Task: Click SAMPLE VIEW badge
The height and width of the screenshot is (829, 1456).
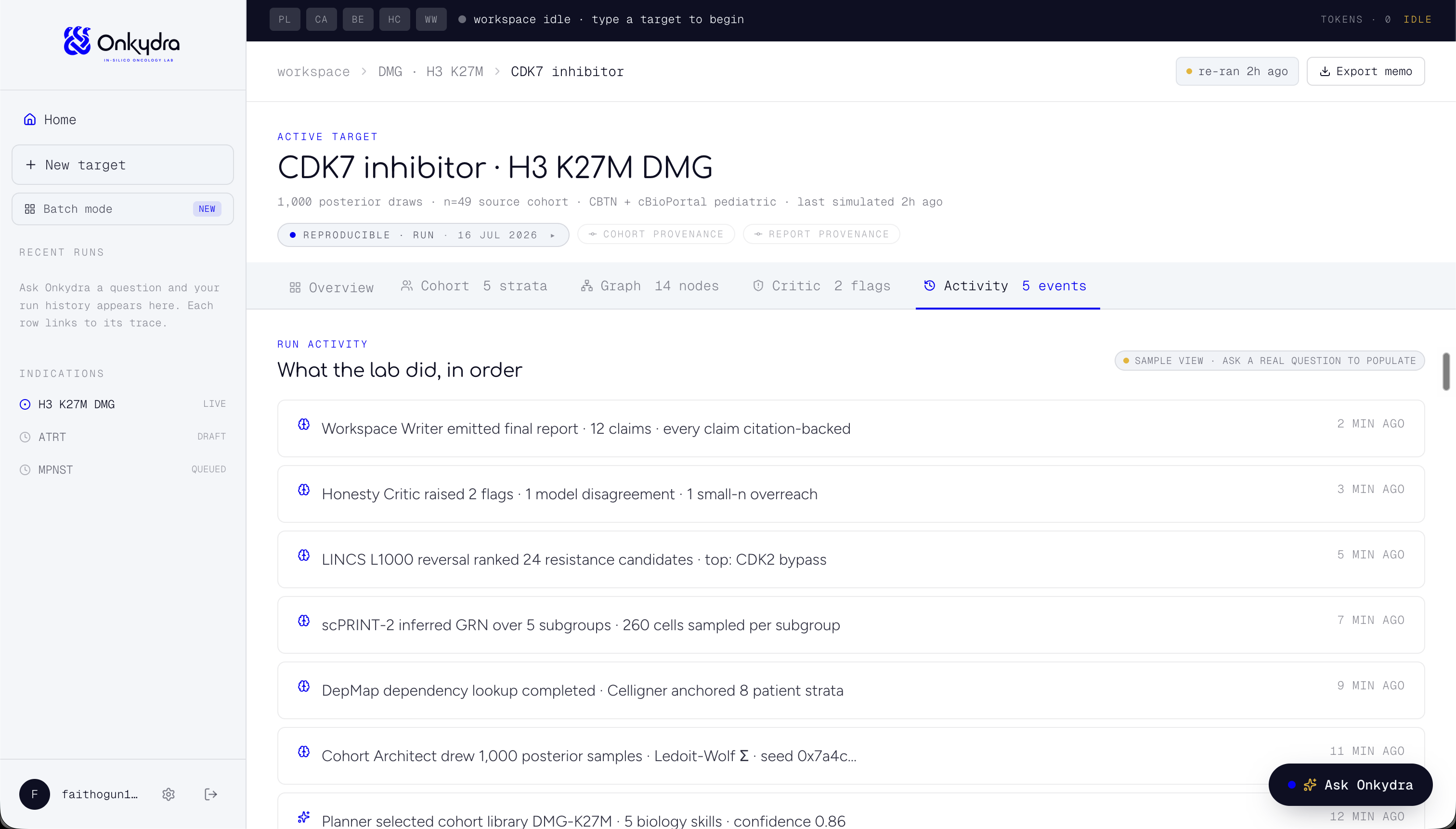Action: click(x=1269, y=361)
